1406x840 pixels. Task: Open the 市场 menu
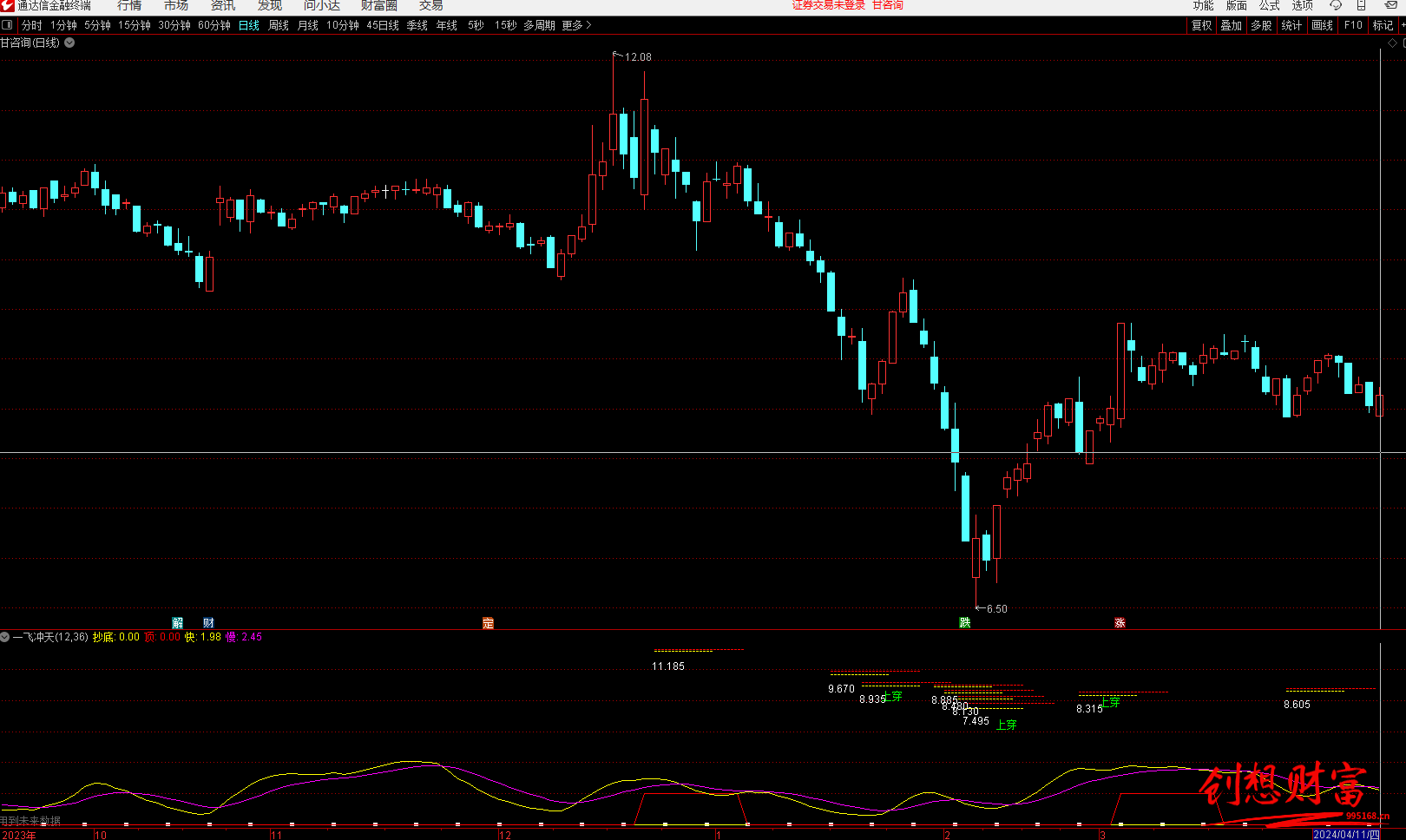pos(176,5)
